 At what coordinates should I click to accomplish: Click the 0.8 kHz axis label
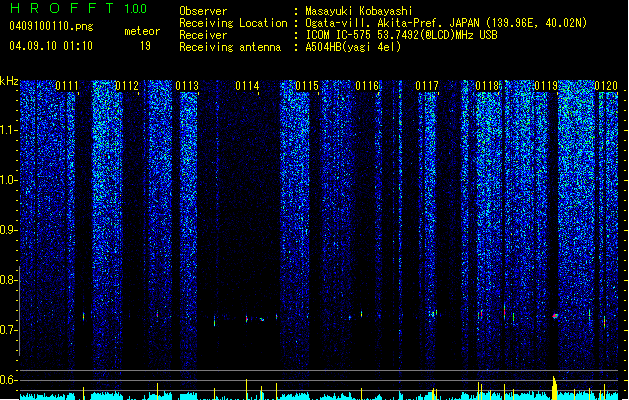click(x=8, y=280)
